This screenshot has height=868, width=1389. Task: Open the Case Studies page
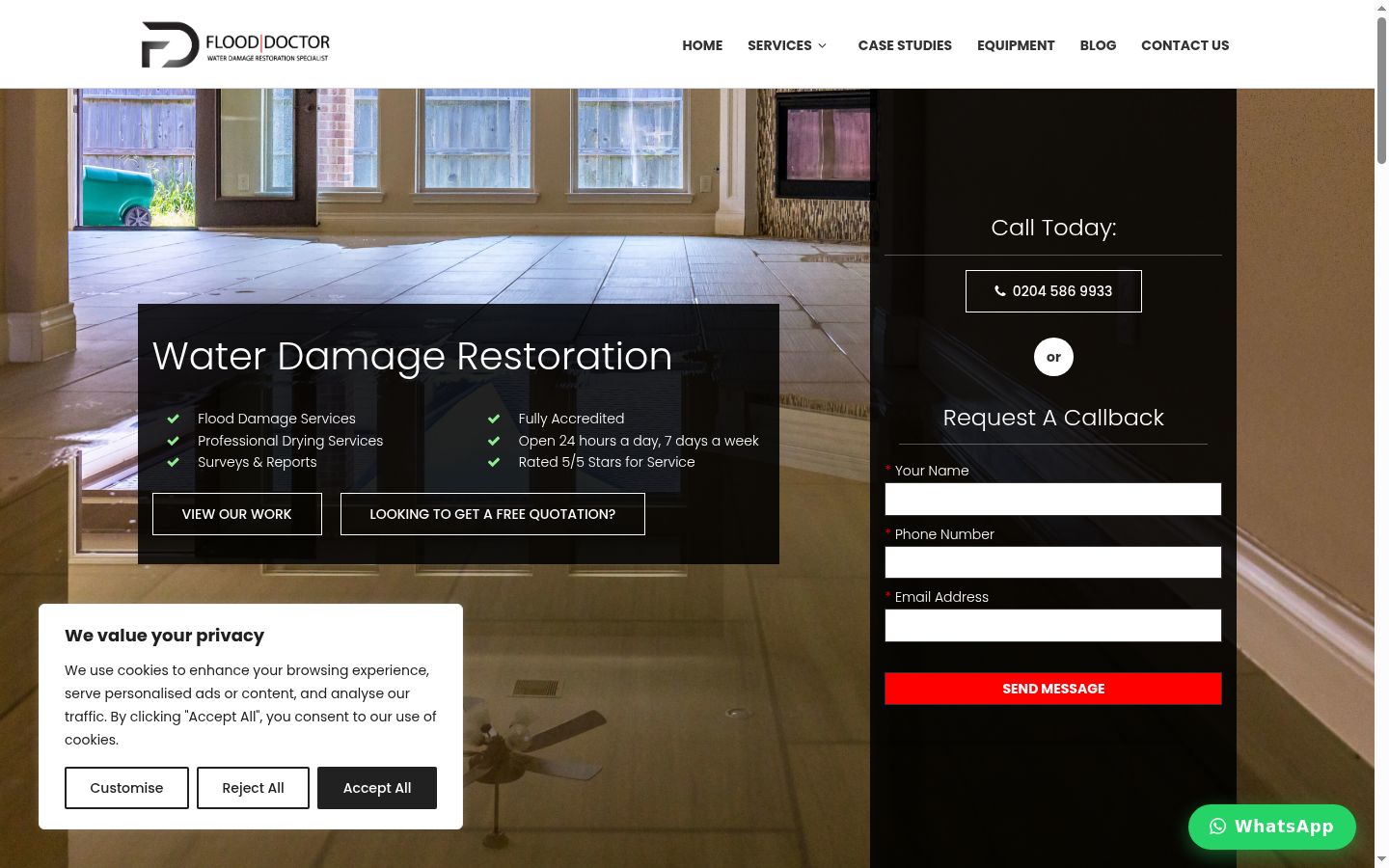pos(905,45)
